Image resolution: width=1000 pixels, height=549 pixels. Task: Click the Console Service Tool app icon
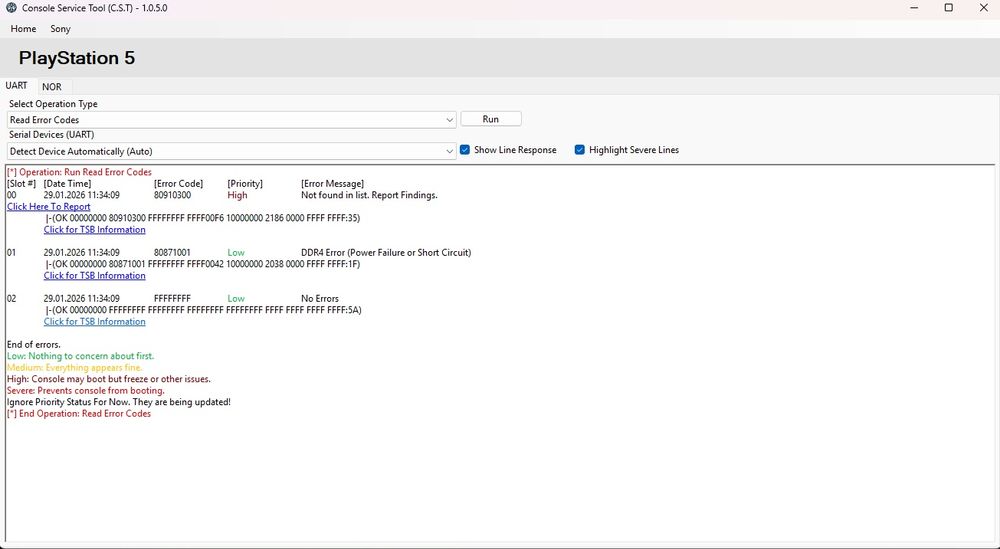[11, 8]
